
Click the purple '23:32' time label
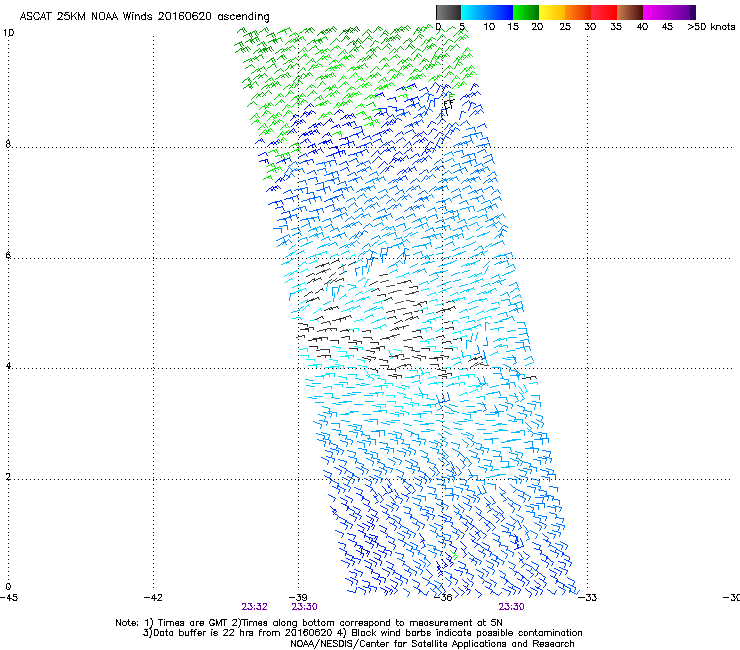pyautogui.click(x=255, y=607)
